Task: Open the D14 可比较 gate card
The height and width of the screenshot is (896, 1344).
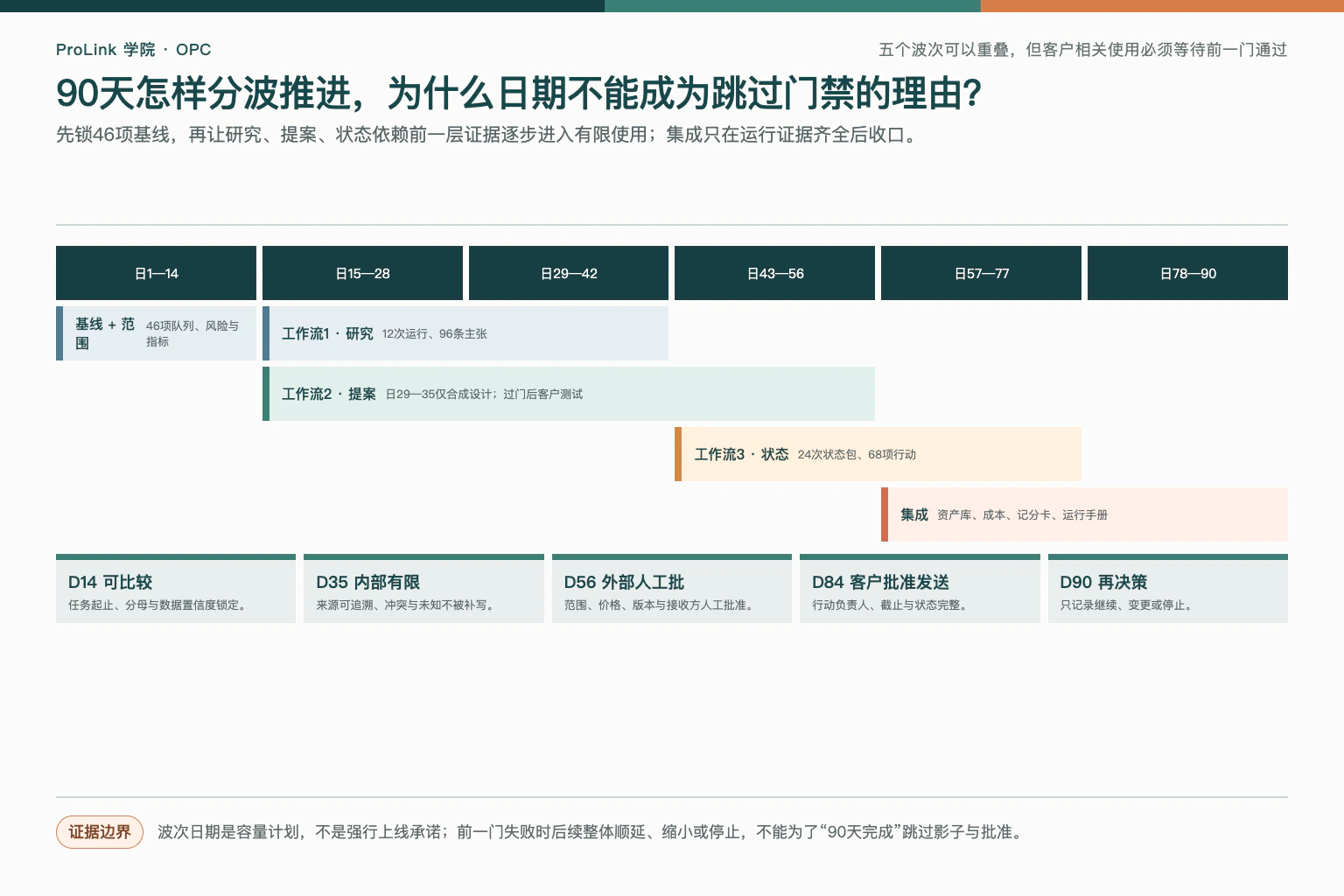Action: (x=176, y=589)
